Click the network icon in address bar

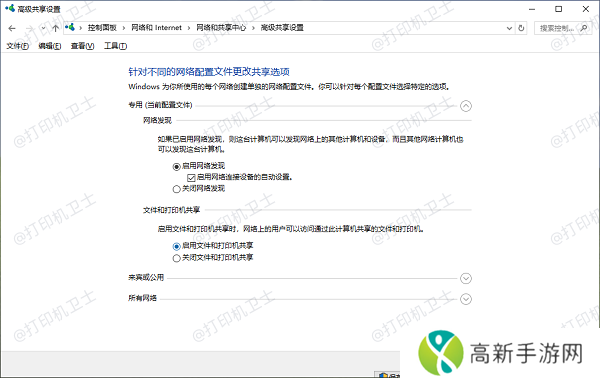pyautogui.click(x=70, y=27)
